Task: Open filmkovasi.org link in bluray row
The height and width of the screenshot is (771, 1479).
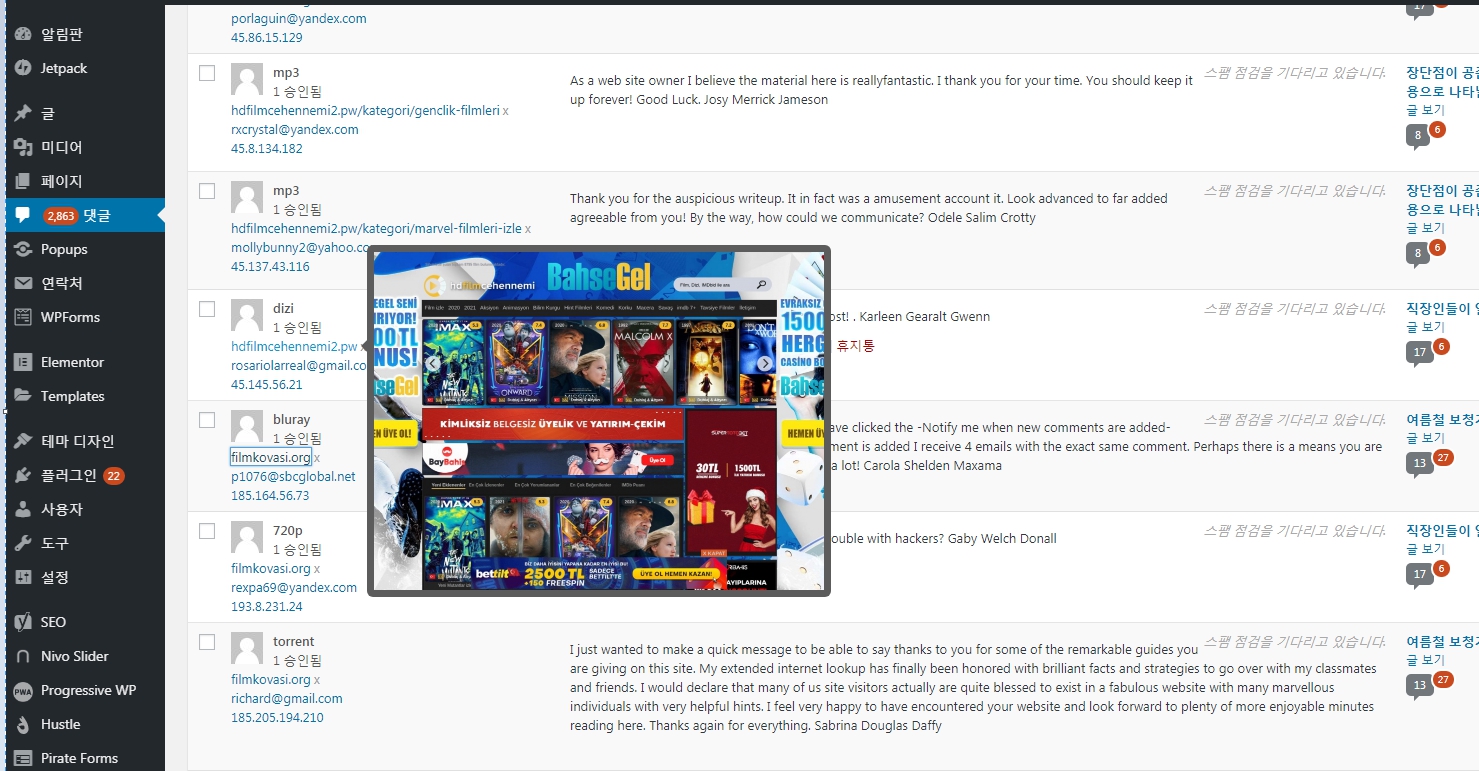Action: (x=271, y=457)
